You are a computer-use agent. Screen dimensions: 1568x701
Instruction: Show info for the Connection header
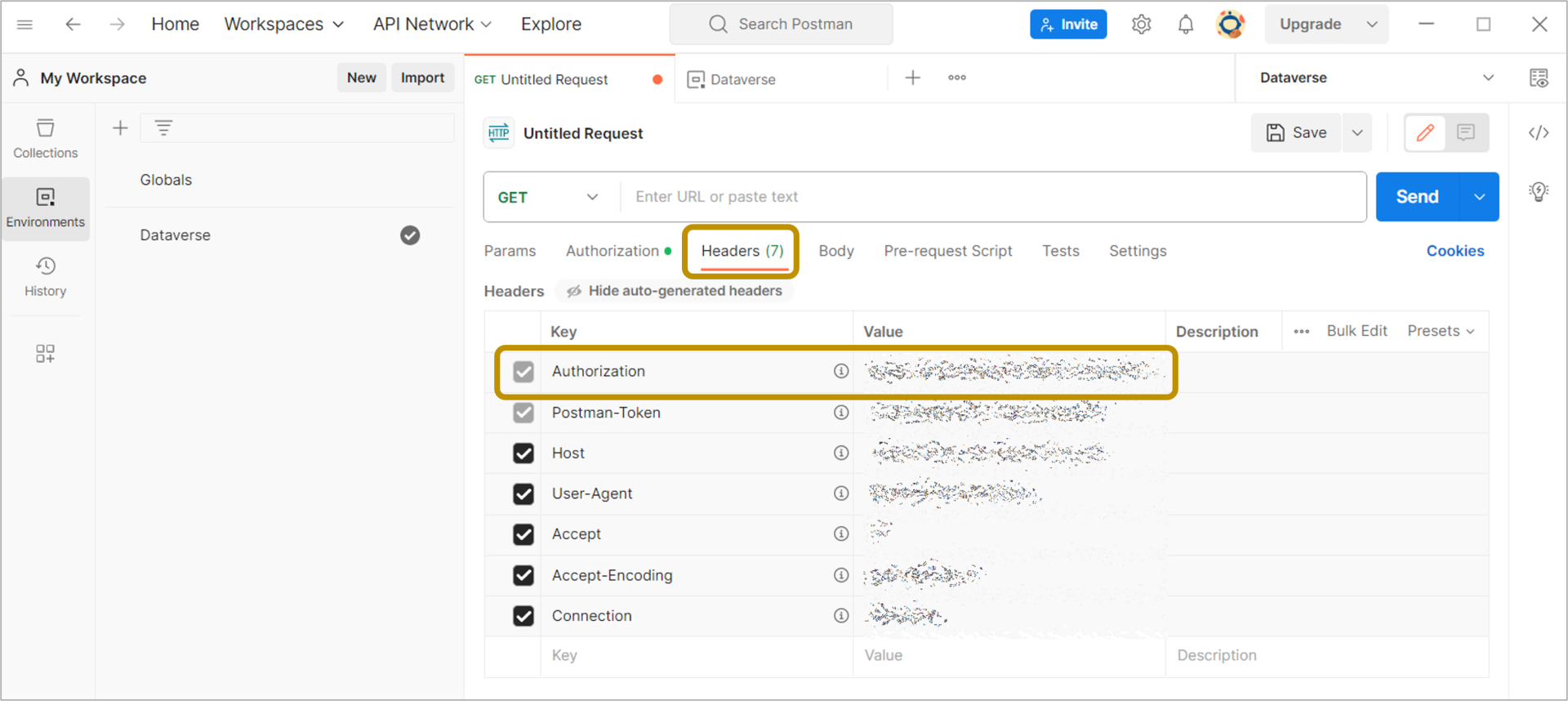coord(841,615)
